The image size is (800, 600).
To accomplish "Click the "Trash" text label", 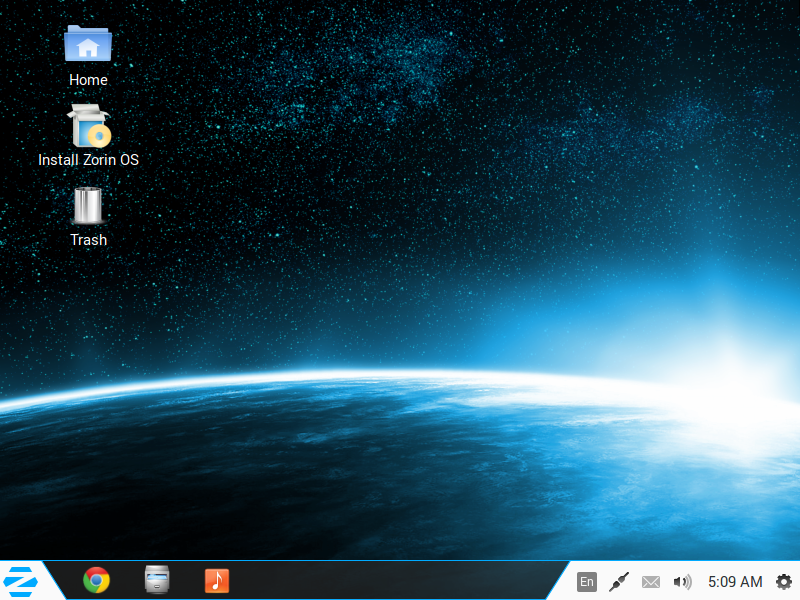I will [x=88, y=240].
